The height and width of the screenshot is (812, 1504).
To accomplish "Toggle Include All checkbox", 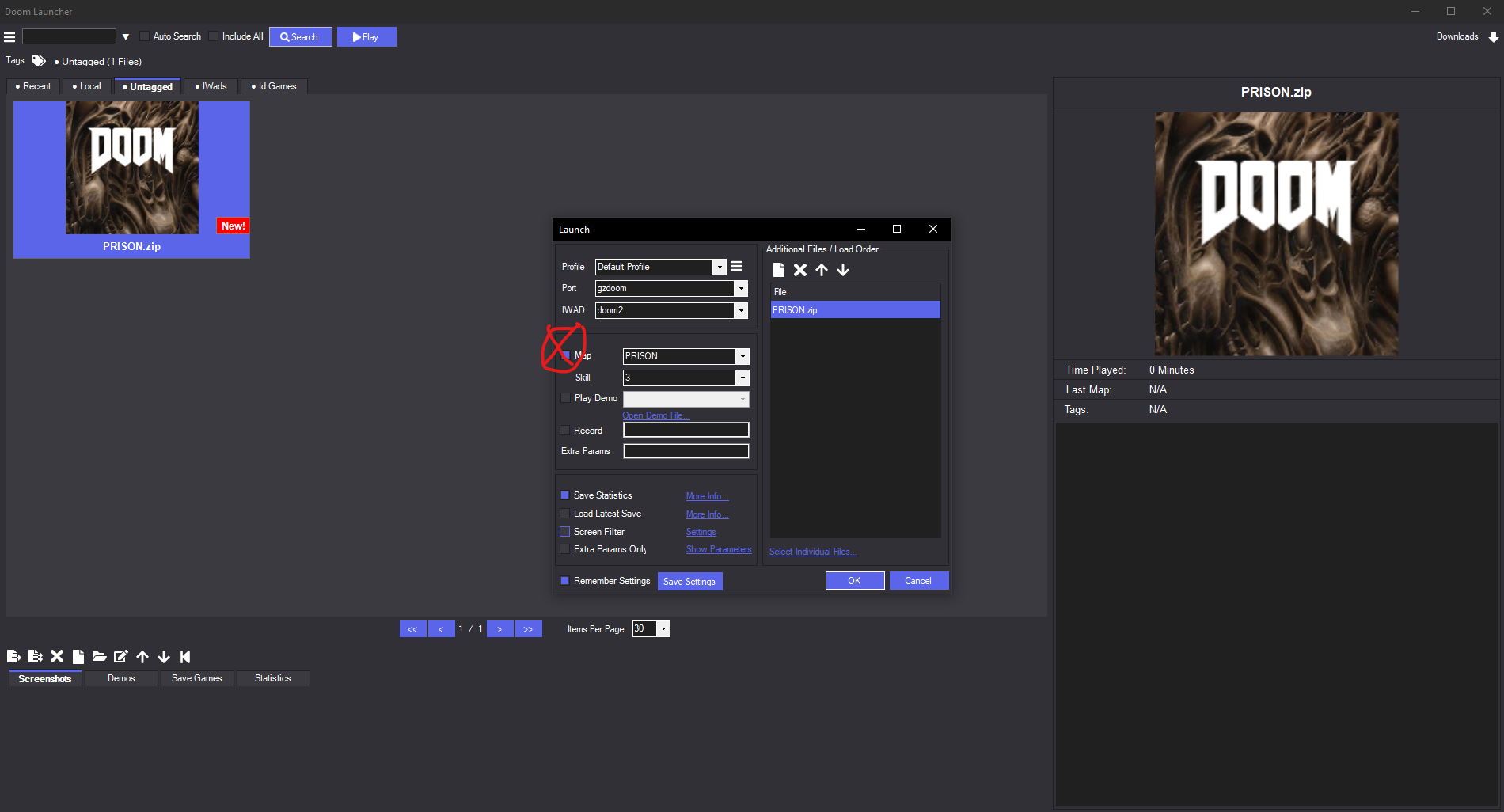I will [213, 36].
